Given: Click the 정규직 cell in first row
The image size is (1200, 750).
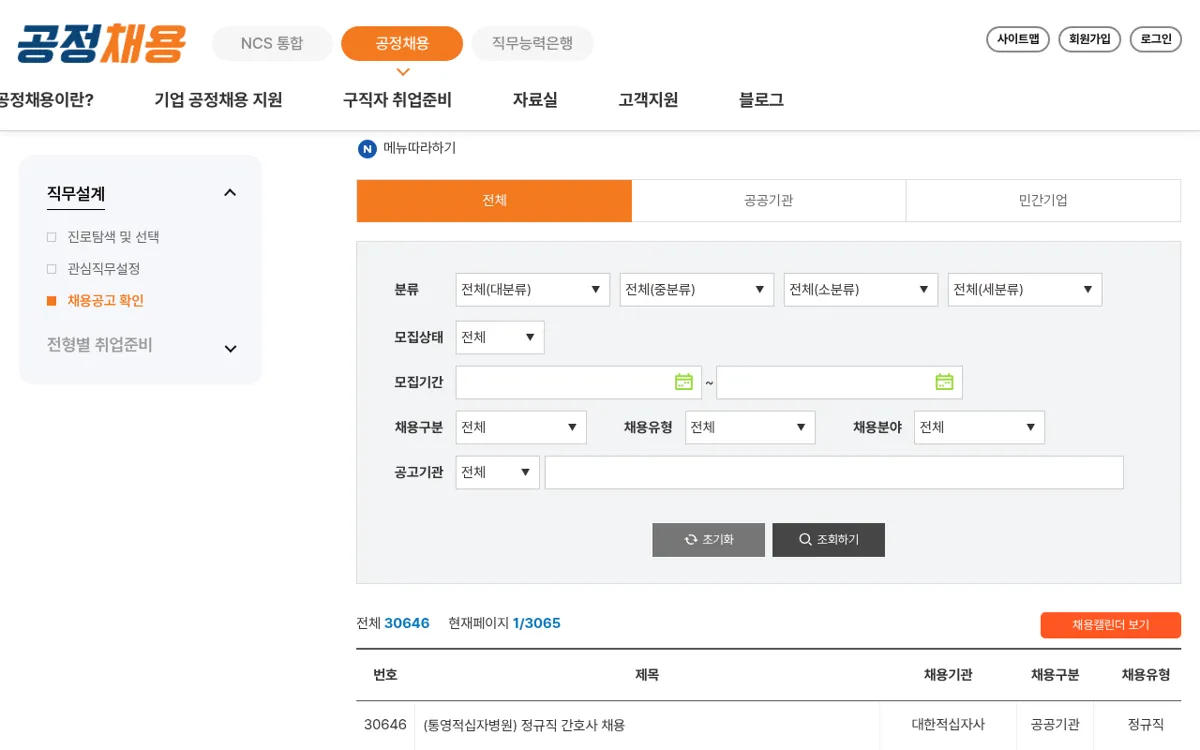Looking at the screenshot, I should coord(1146,725).
